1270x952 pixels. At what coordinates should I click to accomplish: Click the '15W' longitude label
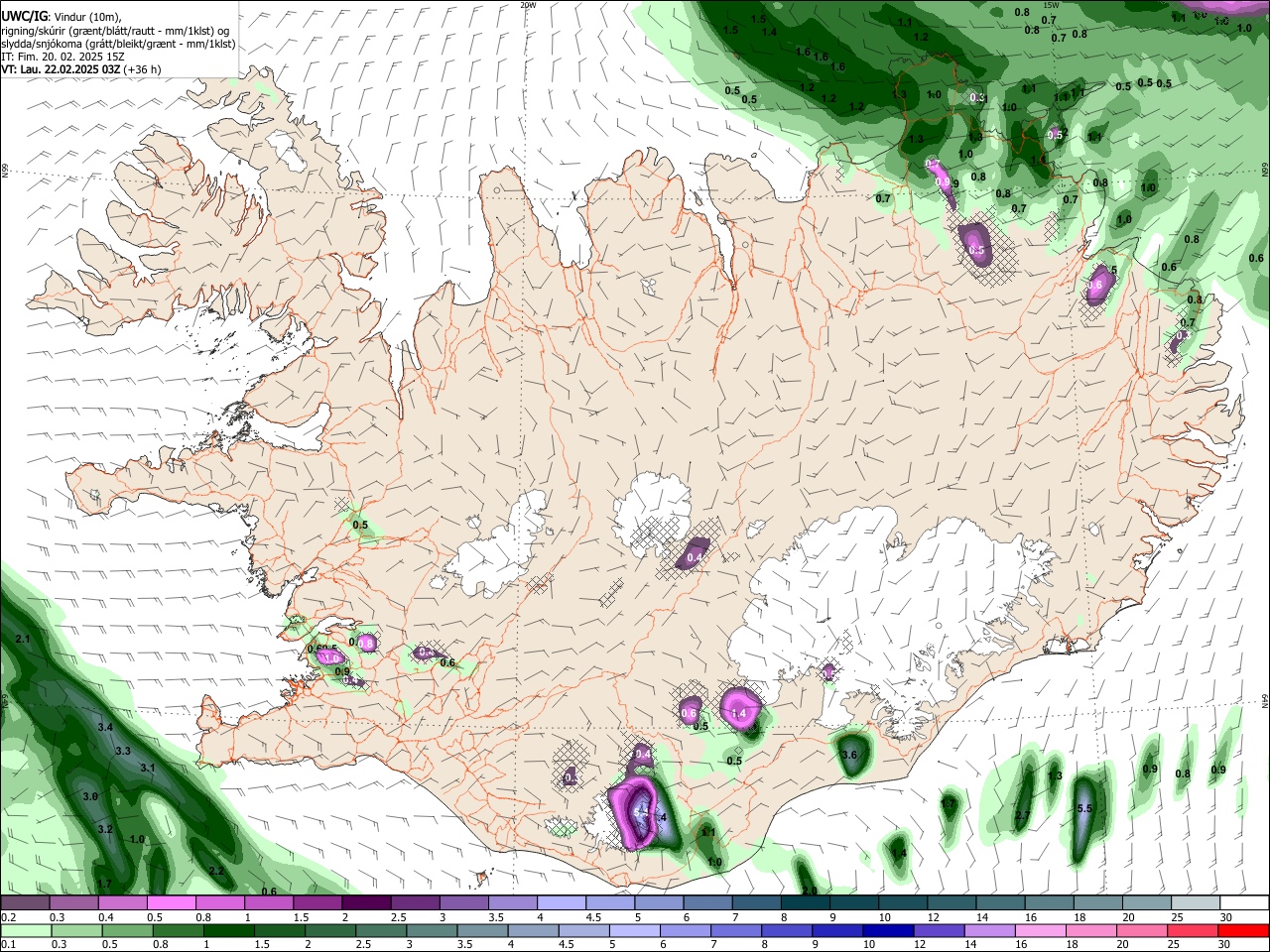(1051, 5)
